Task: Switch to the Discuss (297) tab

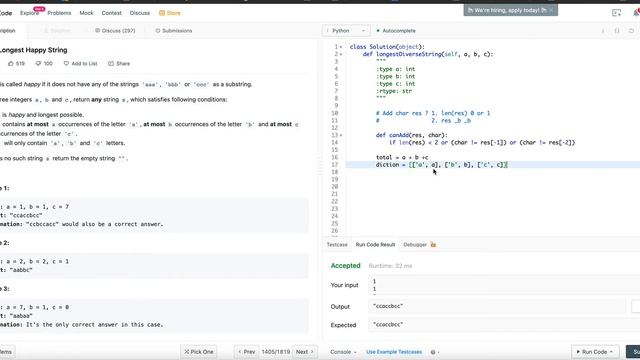Action: tap(115, 31)
